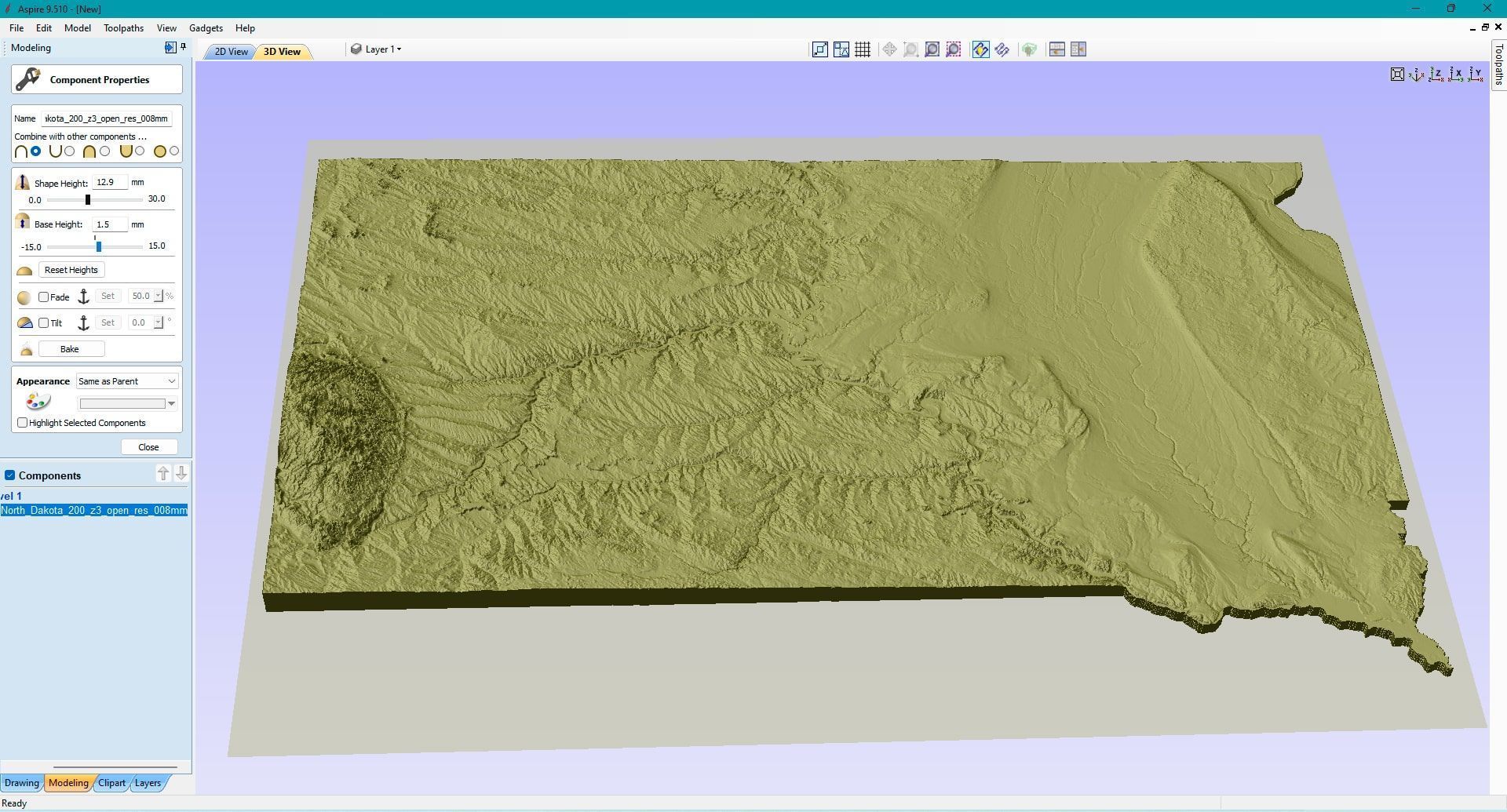Open the Toolpaths menu
The width and height of the screenshot is (1507, 812).
(124, 27)
